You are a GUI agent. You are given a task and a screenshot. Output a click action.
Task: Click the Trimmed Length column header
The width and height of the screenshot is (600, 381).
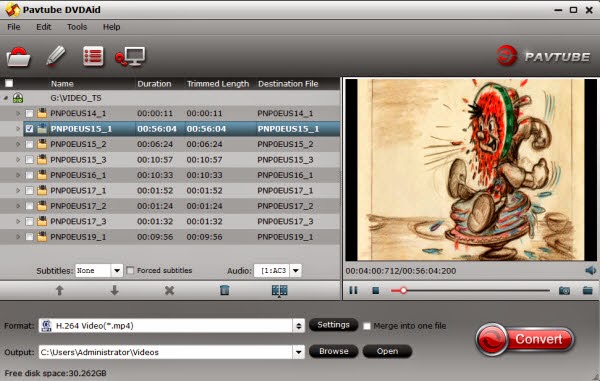(218, 84)
